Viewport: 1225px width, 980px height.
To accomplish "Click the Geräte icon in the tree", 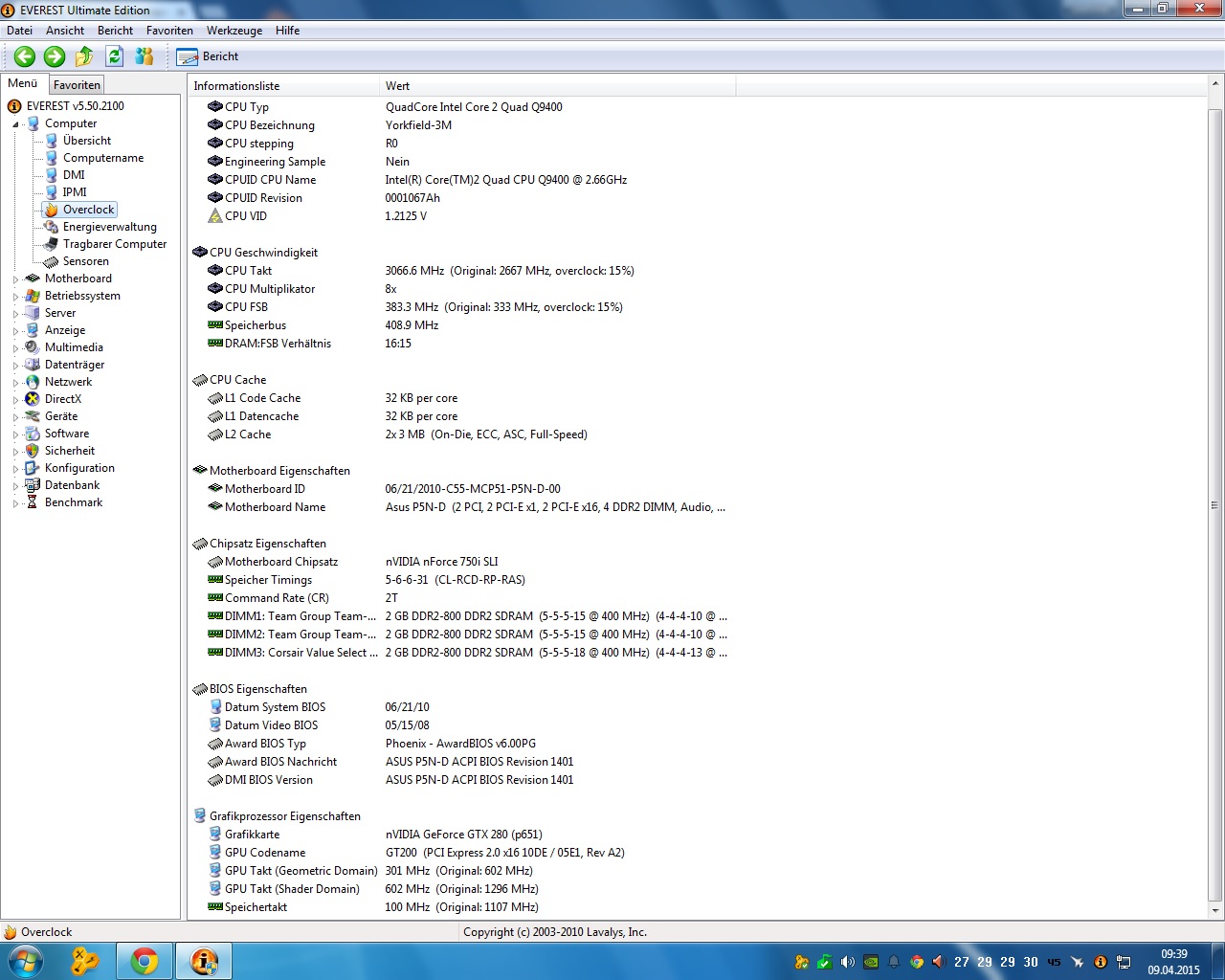I will tap(33, 416).
